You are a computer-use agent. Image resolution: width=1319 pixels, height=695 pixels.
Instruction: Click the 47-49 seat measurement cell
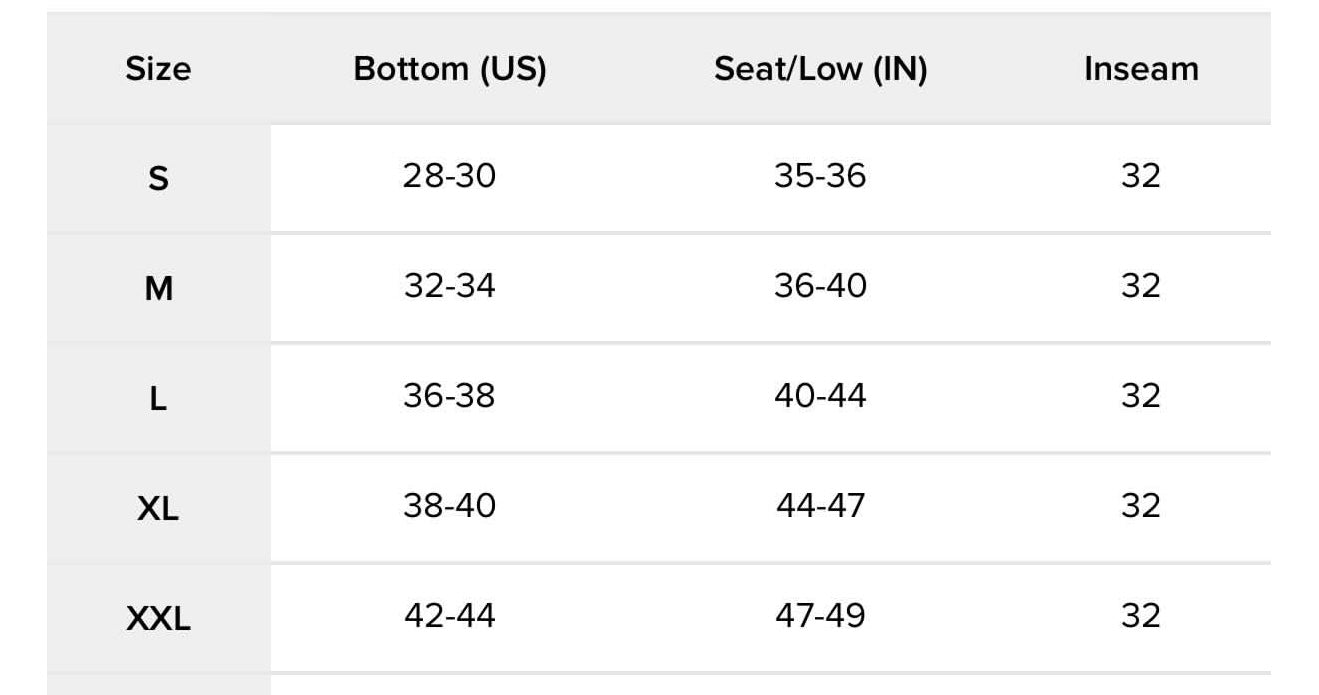click(820, 616)
